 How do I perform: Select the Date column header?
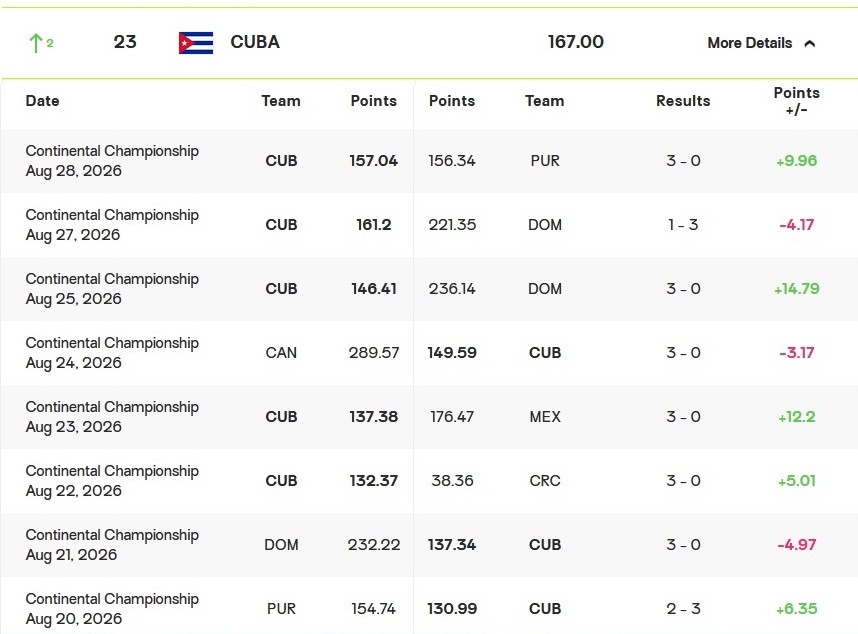point(43,101)
